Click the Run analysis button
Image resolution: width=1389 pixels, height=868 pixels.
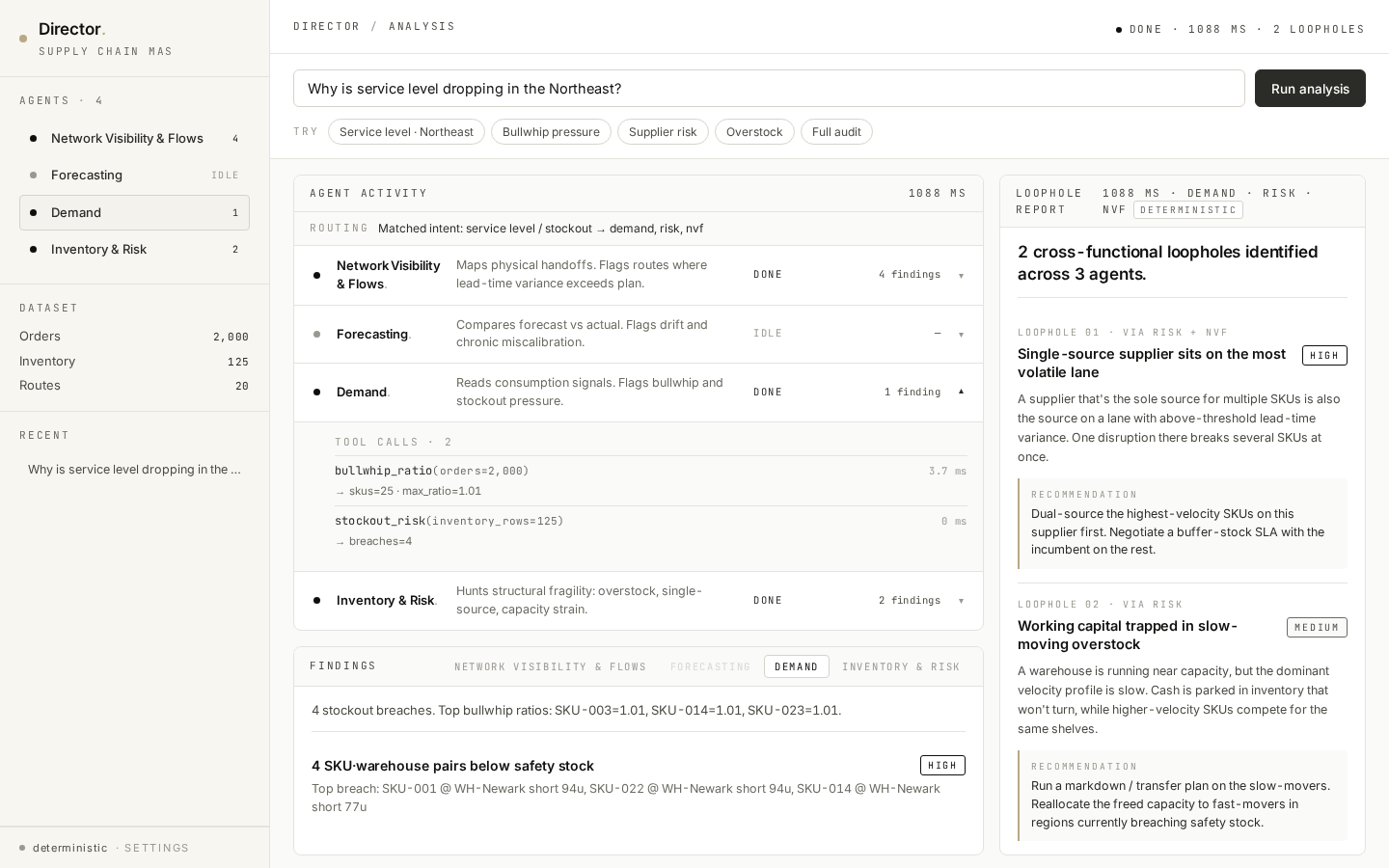click(1310, 89)
